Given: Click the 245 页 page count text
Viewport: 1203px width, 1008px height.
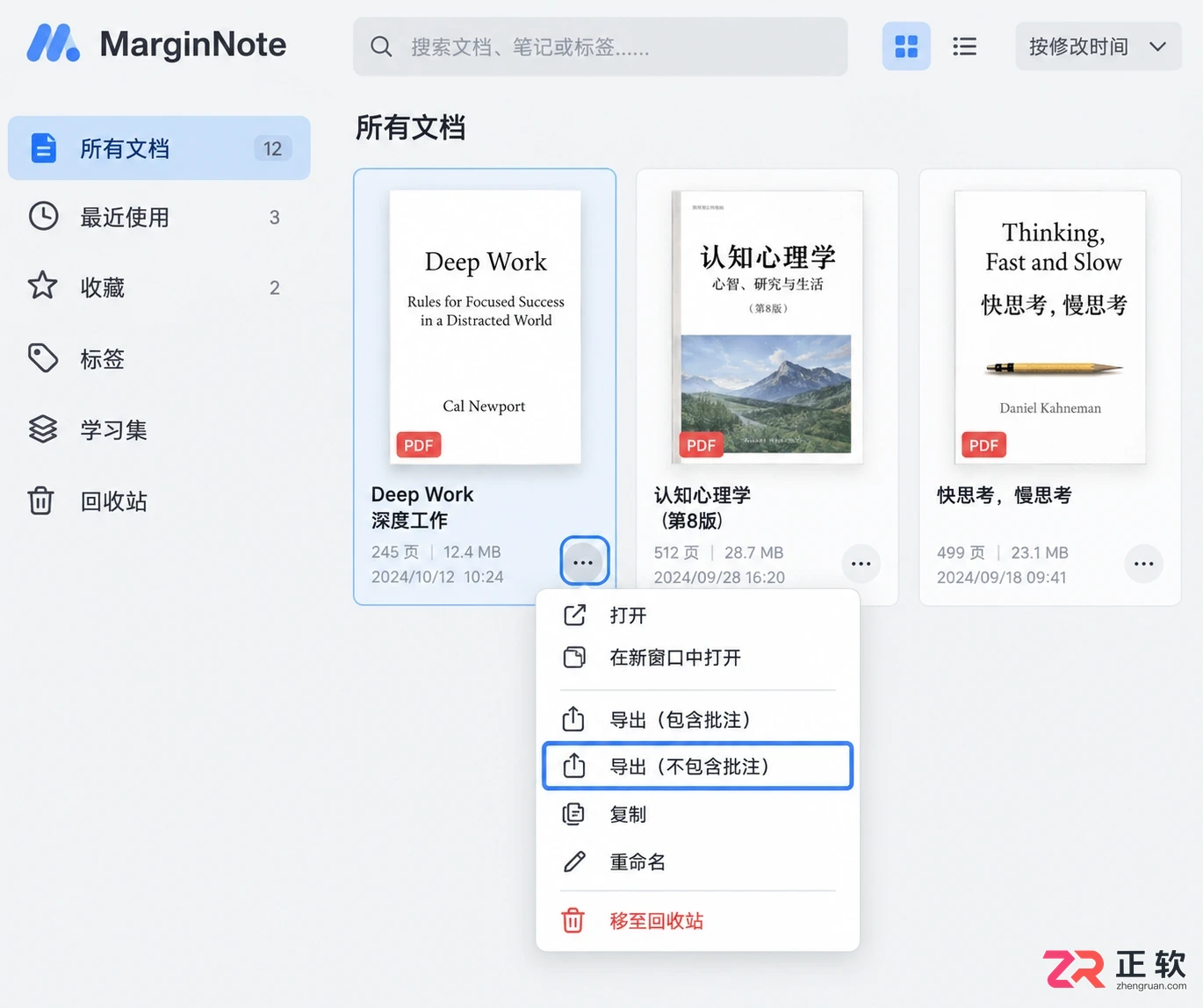Looking at the screenshot, I should pos(395,552).
